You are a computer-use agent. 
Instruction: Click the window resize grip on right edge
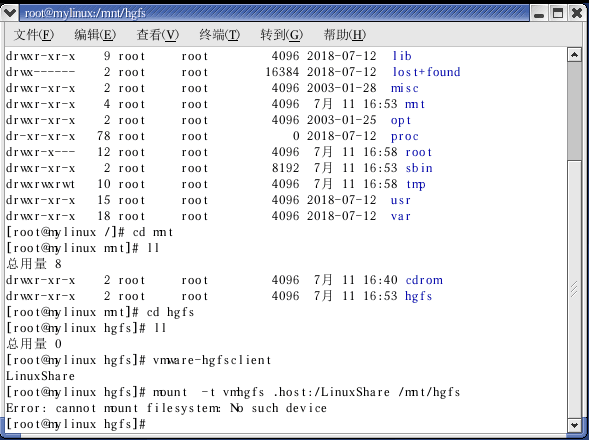click(574, 289)
